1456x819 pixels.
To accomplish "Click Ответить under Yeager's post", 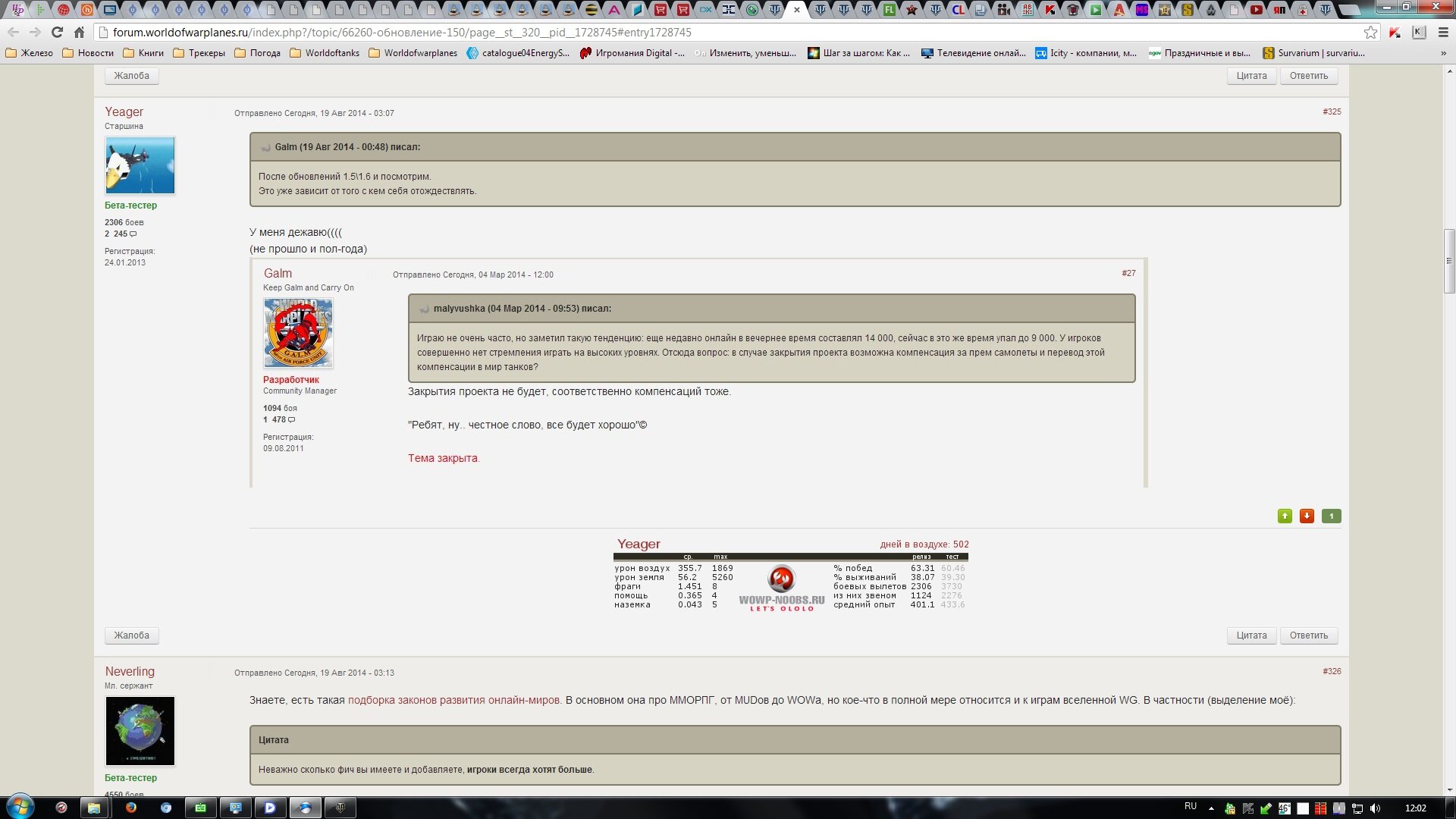I will pos(1308,635).
